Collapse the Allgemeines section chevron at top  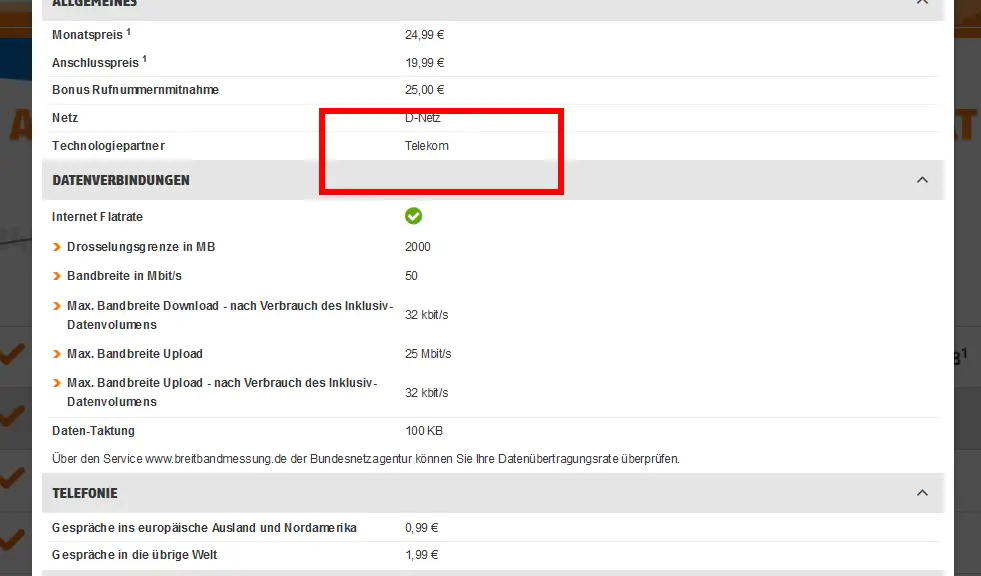[922, 3]
